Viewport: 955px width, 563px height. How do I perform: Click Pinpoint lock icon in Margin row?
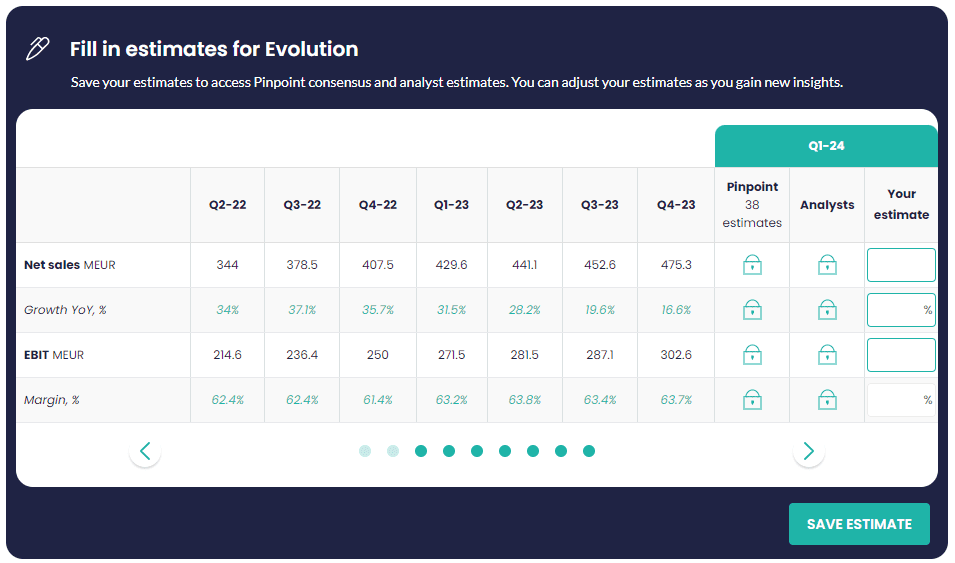pos(752,400)
